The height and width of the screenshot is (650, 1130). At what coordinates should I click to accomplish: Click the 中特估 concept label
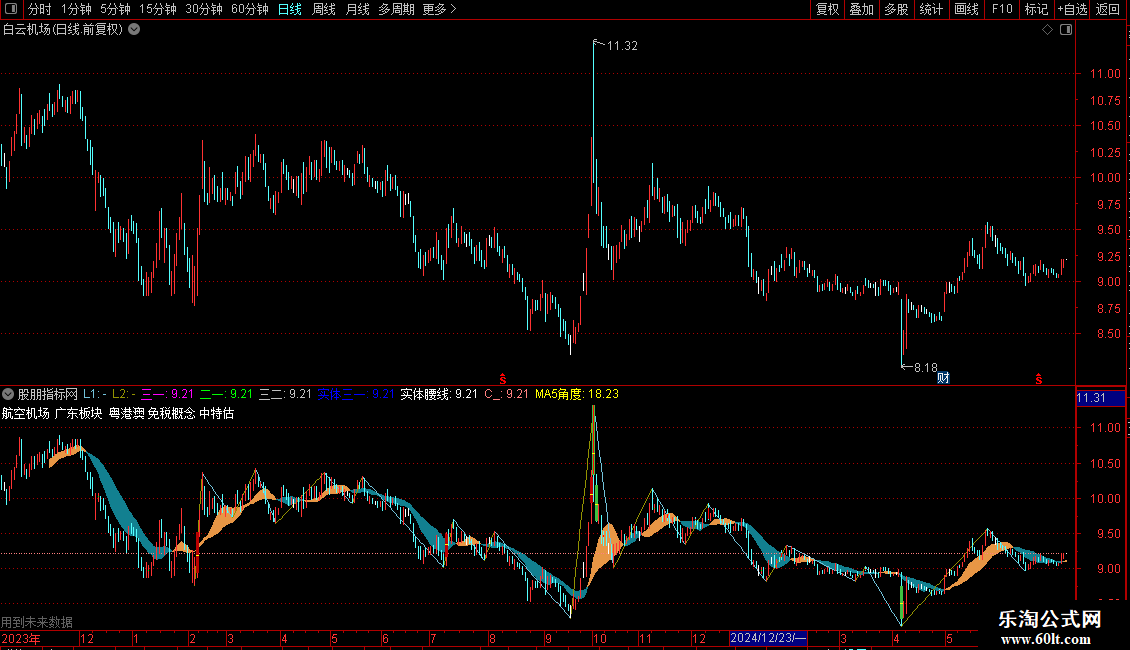coord(216,414)
